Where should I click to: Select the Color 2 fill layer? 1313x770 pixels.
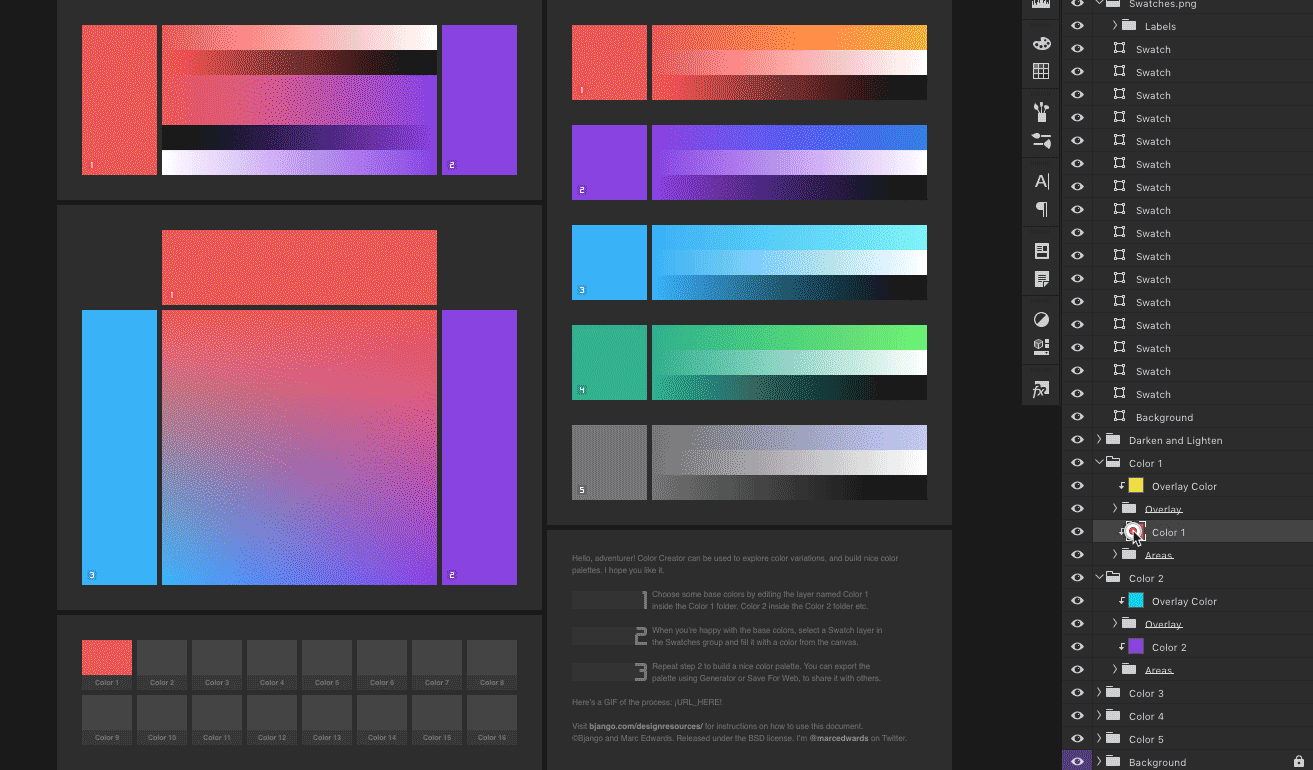tap(1169, 647)
